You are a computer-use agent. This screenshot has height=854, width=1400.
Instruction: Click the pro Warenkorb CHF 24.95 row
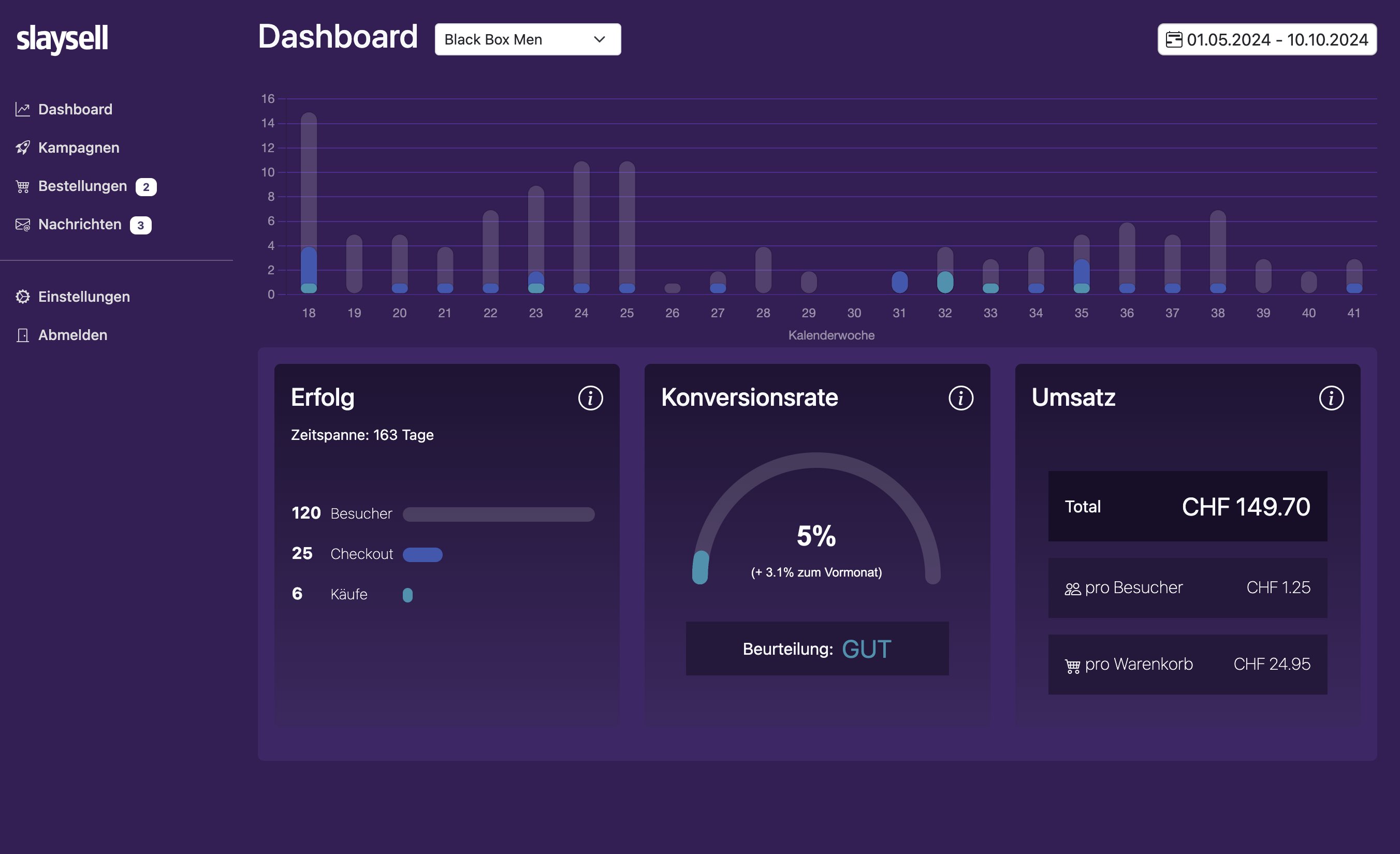point(1188,665)
